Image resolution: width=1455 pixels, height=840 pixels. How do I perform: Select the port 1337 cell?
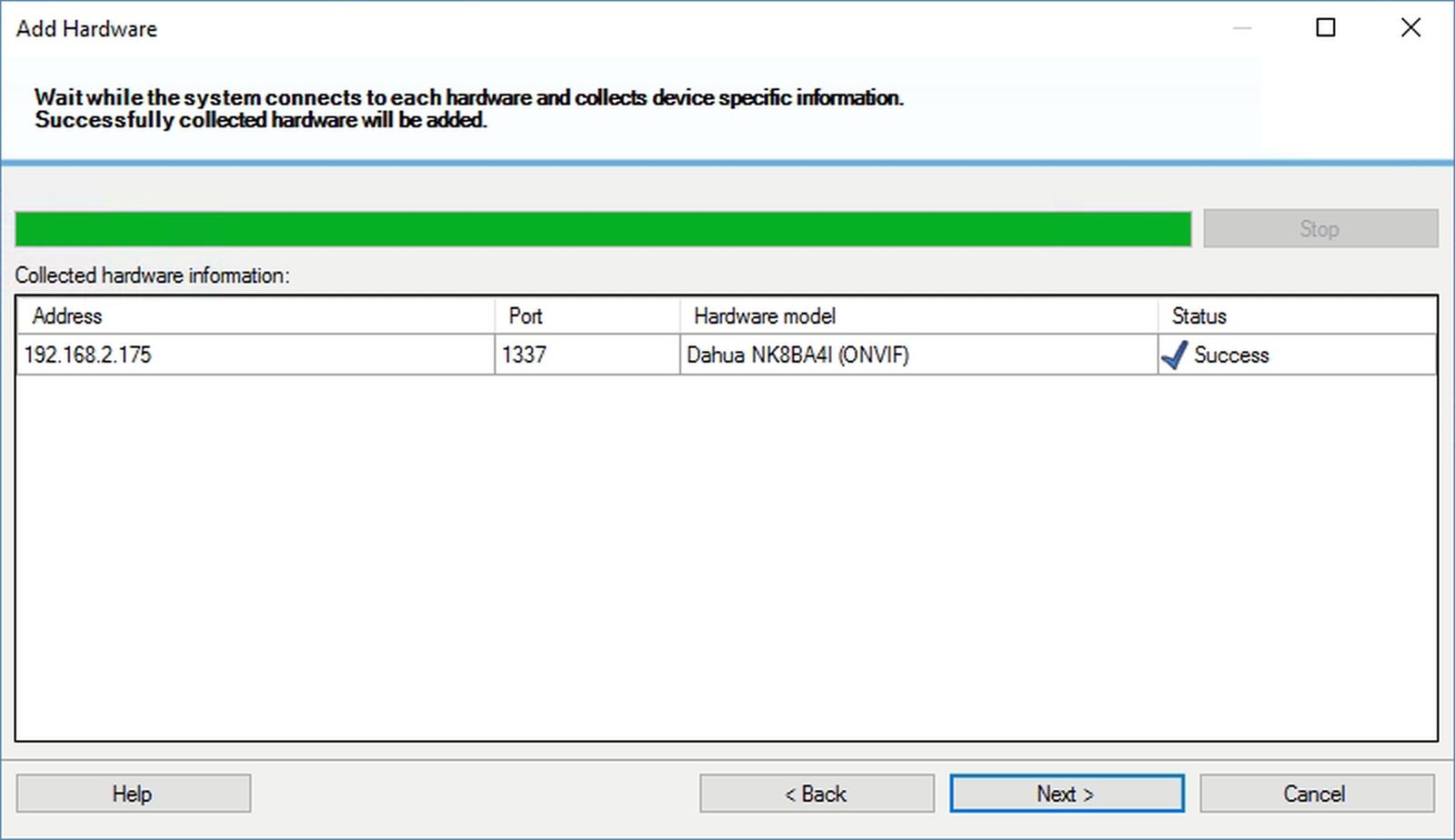587,355
